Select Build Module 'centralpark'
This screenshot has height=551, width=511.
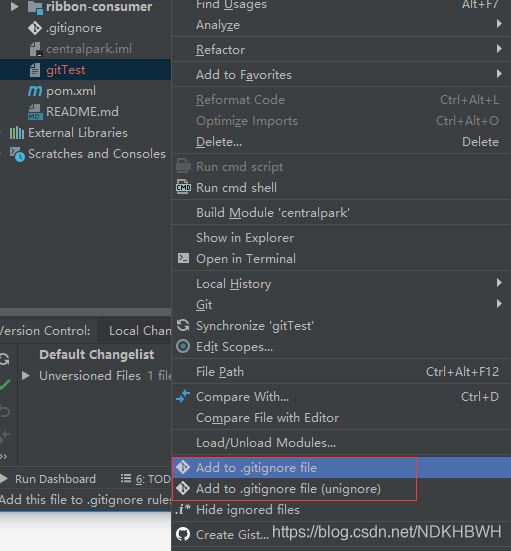(x=341, y=213)
